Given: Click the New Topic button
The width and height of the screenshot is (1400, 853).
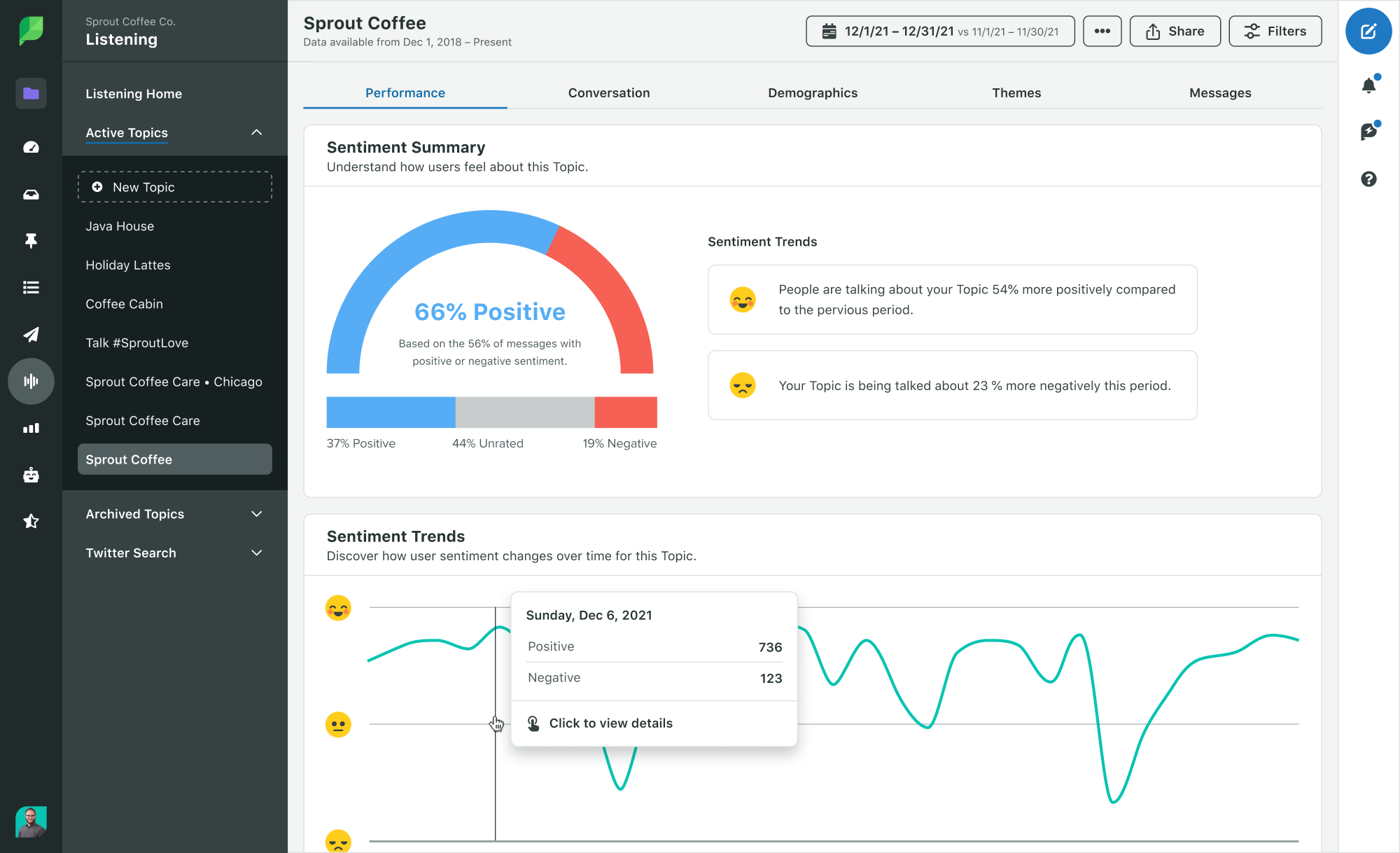Looking at the screenshot, I should pos(174,187).
